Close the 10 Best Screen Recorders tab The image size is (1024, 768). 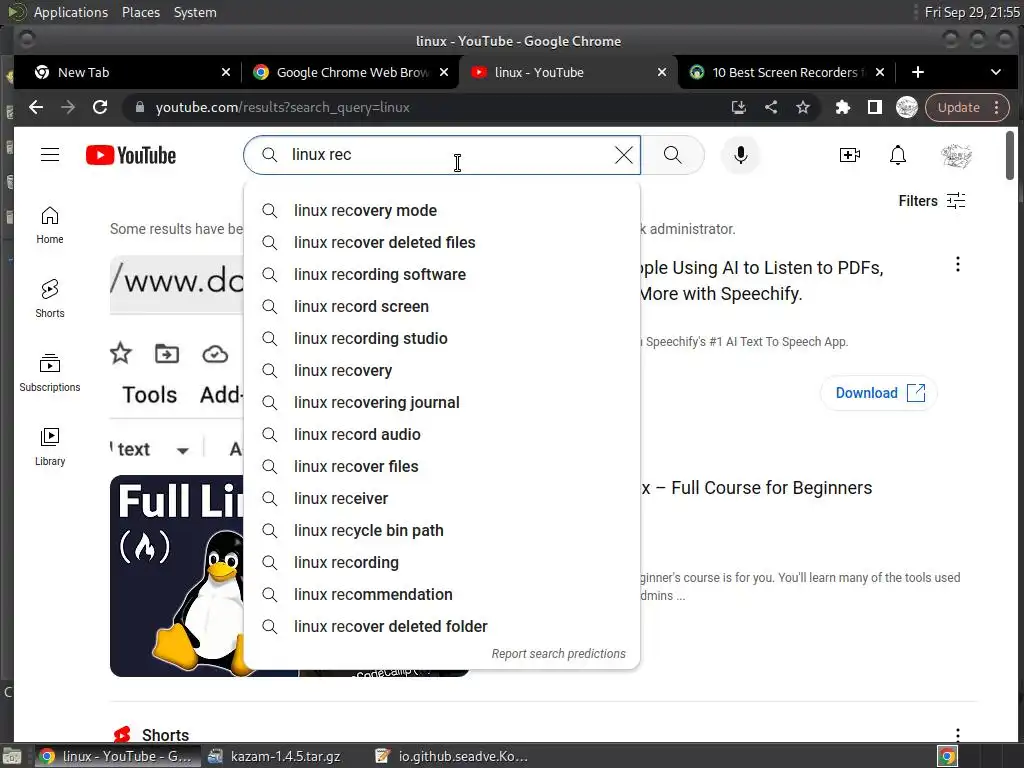880,72
